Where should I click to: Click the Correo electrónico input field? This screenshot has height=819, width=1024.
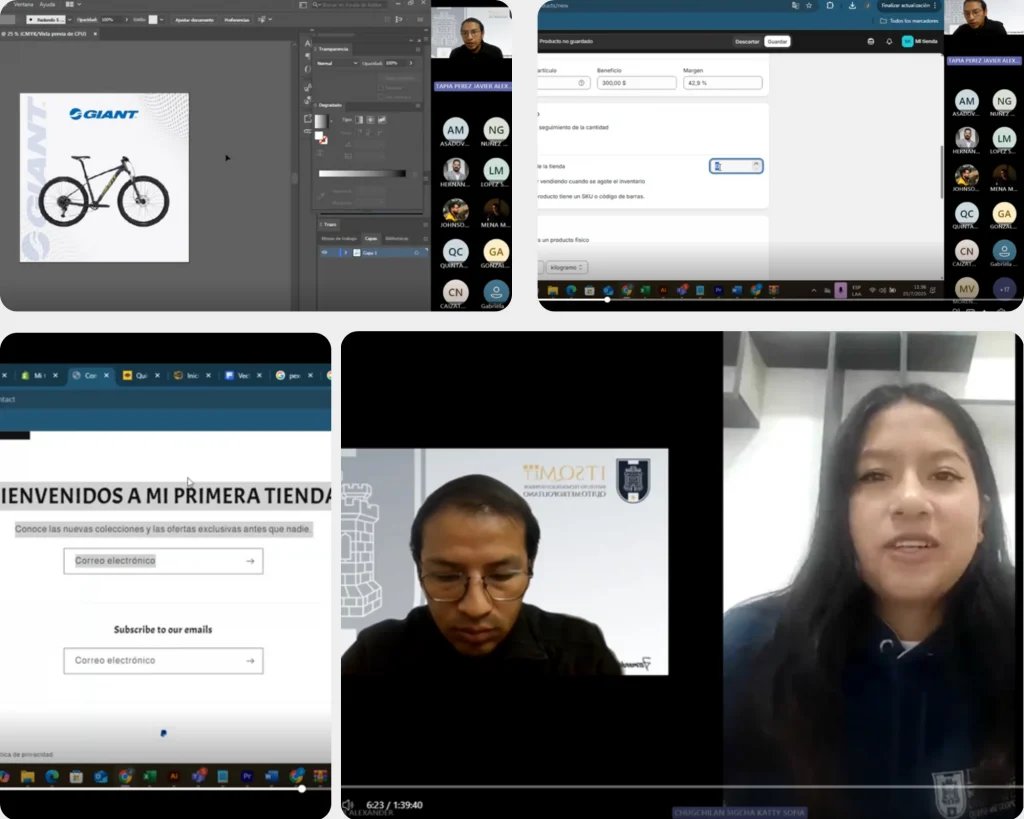[163, 561]
